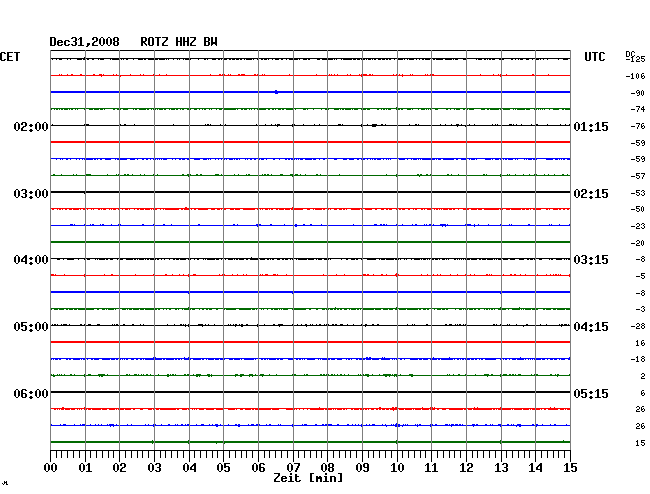Click the "UTC" time zone label

pyautogui.click(x=594, y=57)
